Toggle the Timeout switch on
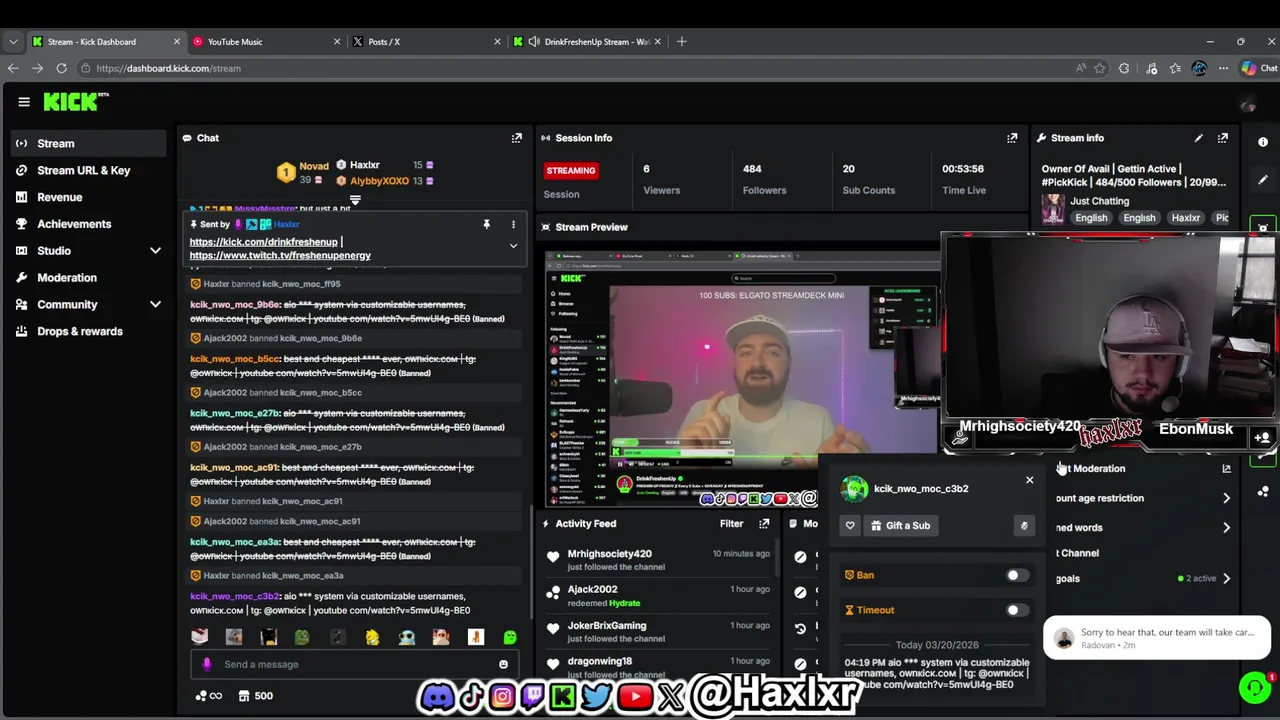Image resolution: width=1280 pixels, height=720 pixels. 1016,610
